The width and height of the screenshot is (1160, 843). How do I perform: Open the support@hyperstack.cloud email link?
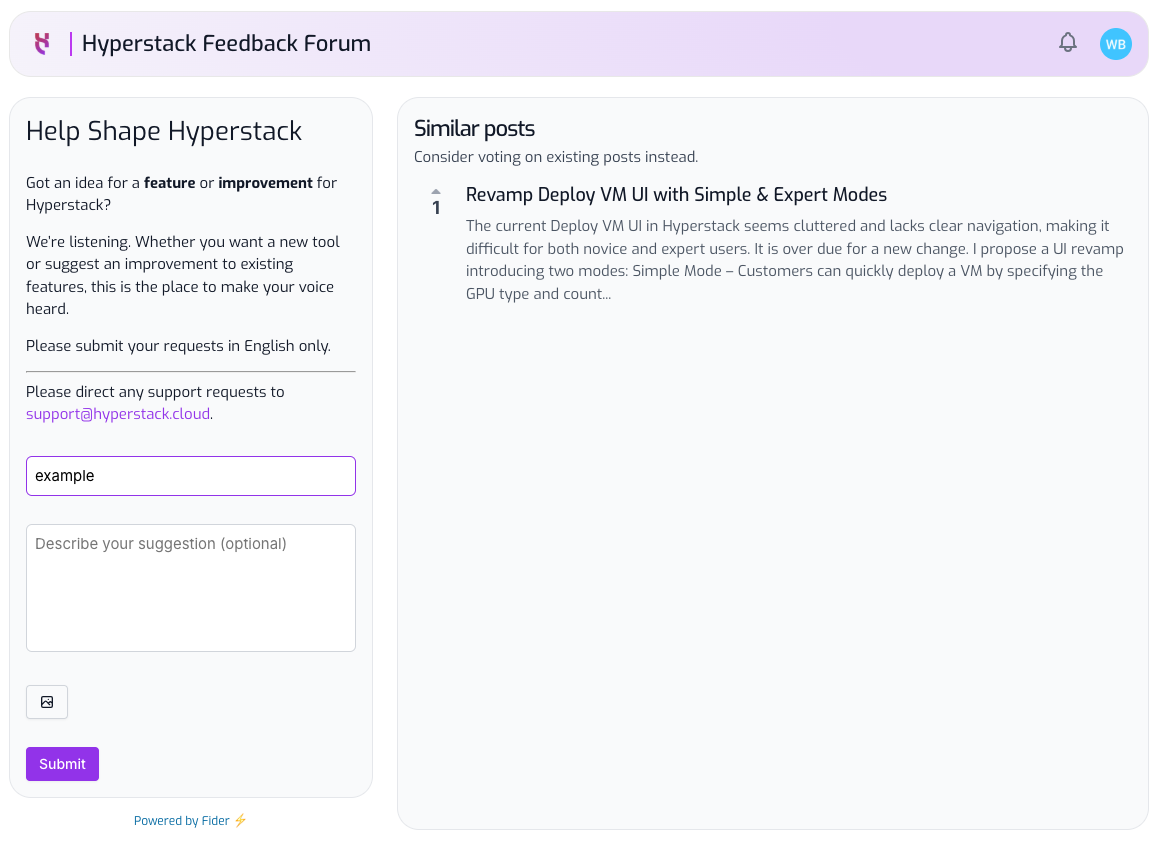point(118,414)
